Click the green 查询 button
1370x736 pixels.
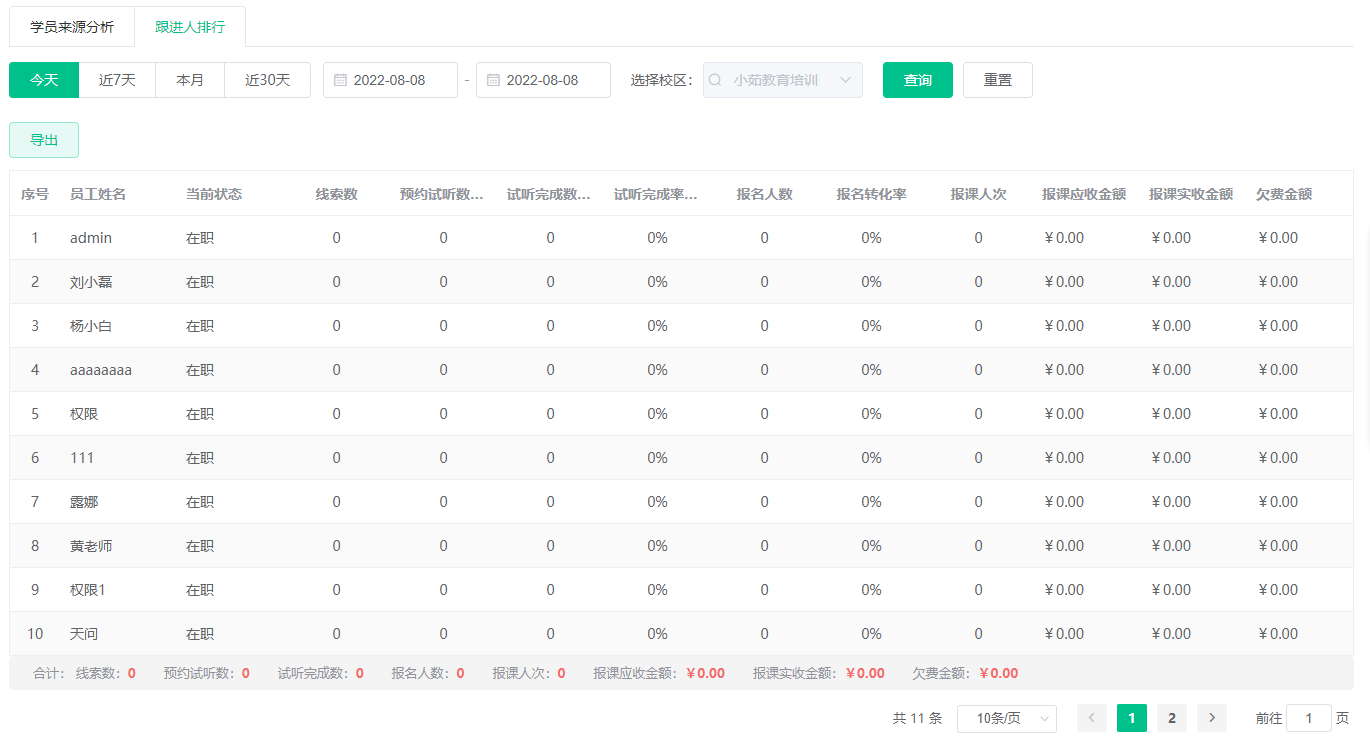click(x=917, y=80)
